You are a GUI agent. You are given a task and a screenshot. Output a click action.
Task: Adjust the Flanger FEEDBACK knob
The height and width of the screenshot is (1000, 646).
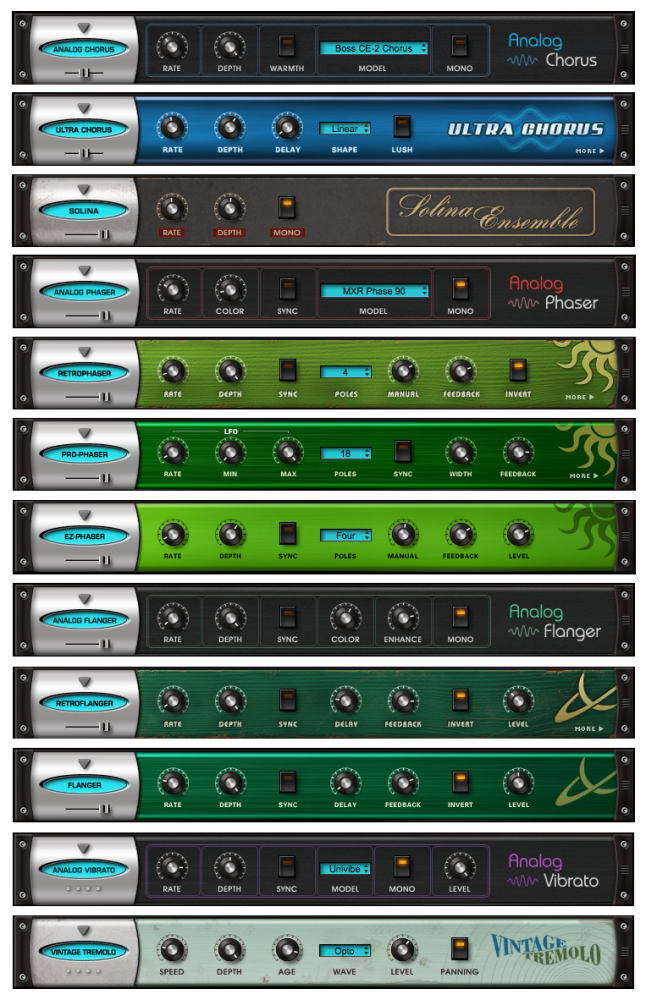[x=403, y=782]
